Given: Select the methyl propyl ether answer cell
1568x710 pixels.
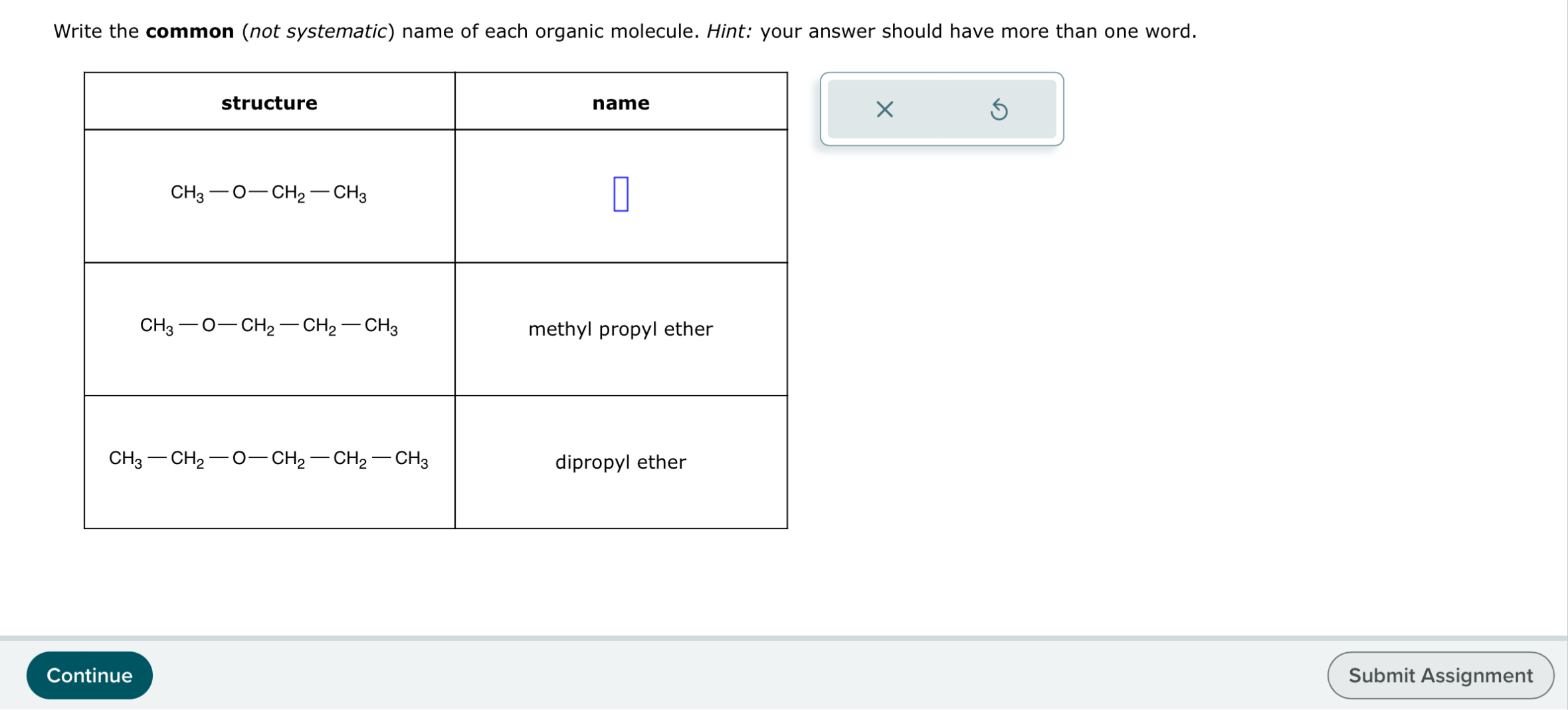Looking at the screenshot, I should pyautogui.click(x=620, y=328).
